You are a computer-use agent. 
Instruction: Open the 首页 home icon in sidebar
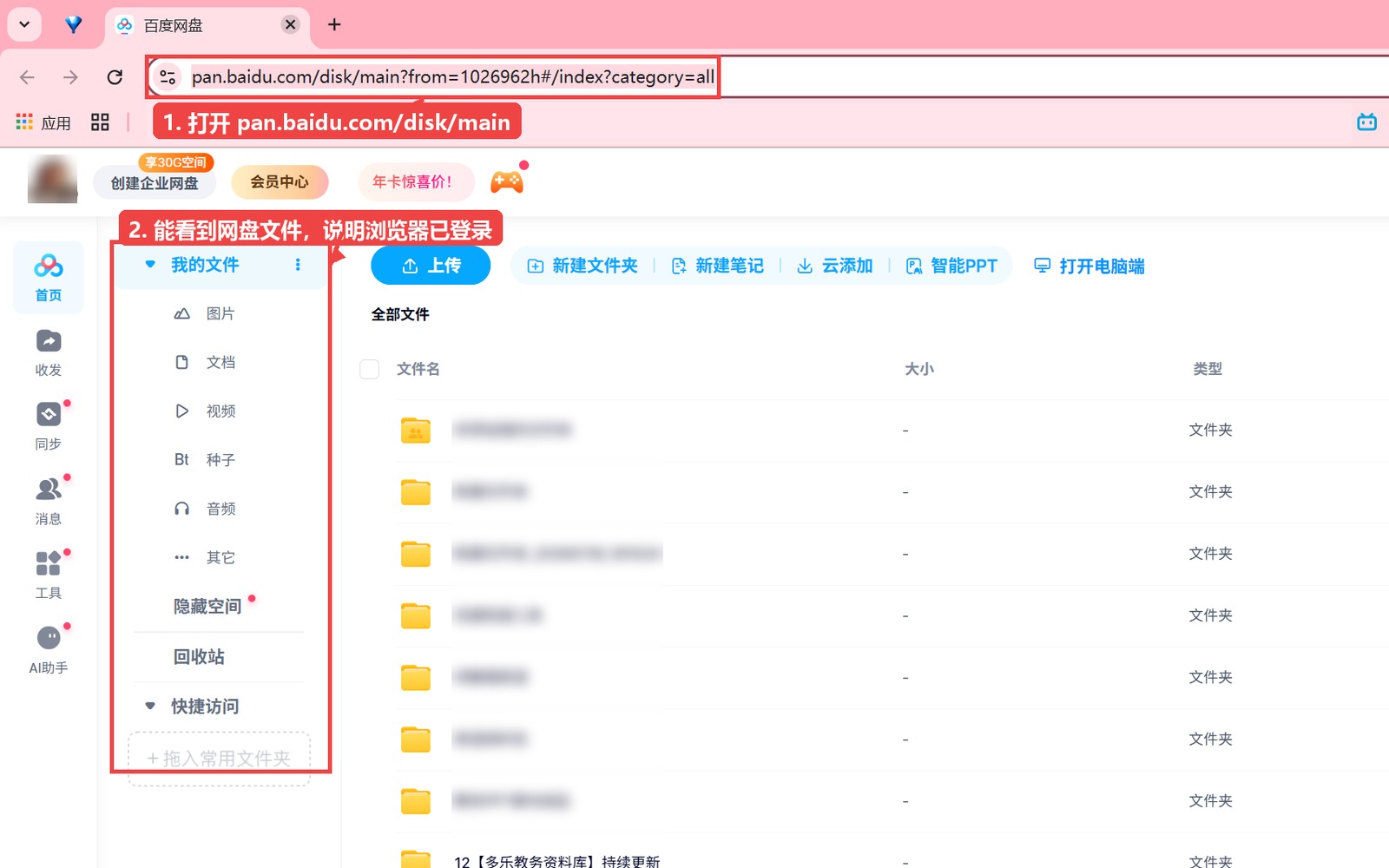click(x=49, y=277)
